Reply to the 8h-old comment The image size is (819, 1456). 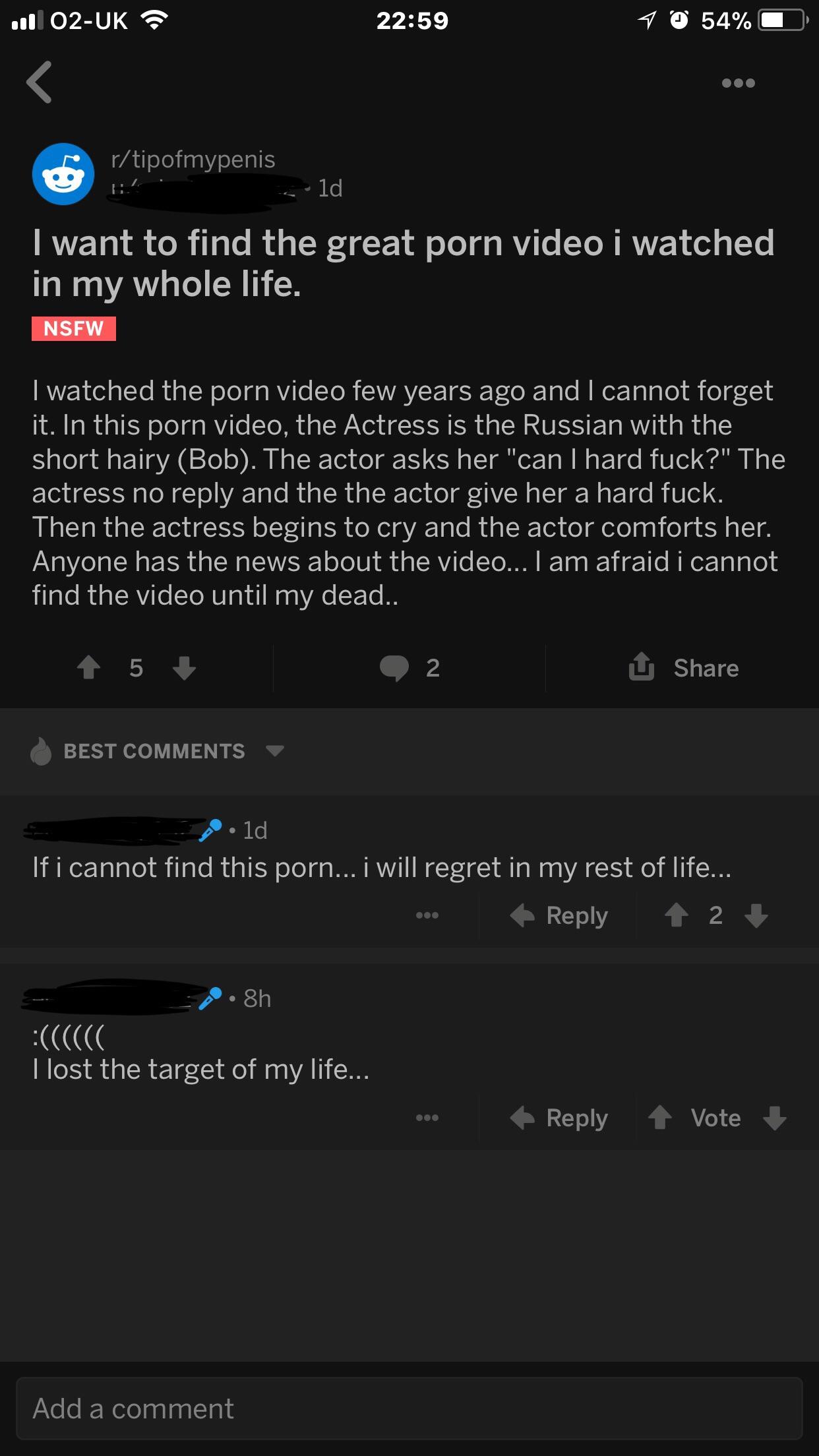(x=559, y=1118)
